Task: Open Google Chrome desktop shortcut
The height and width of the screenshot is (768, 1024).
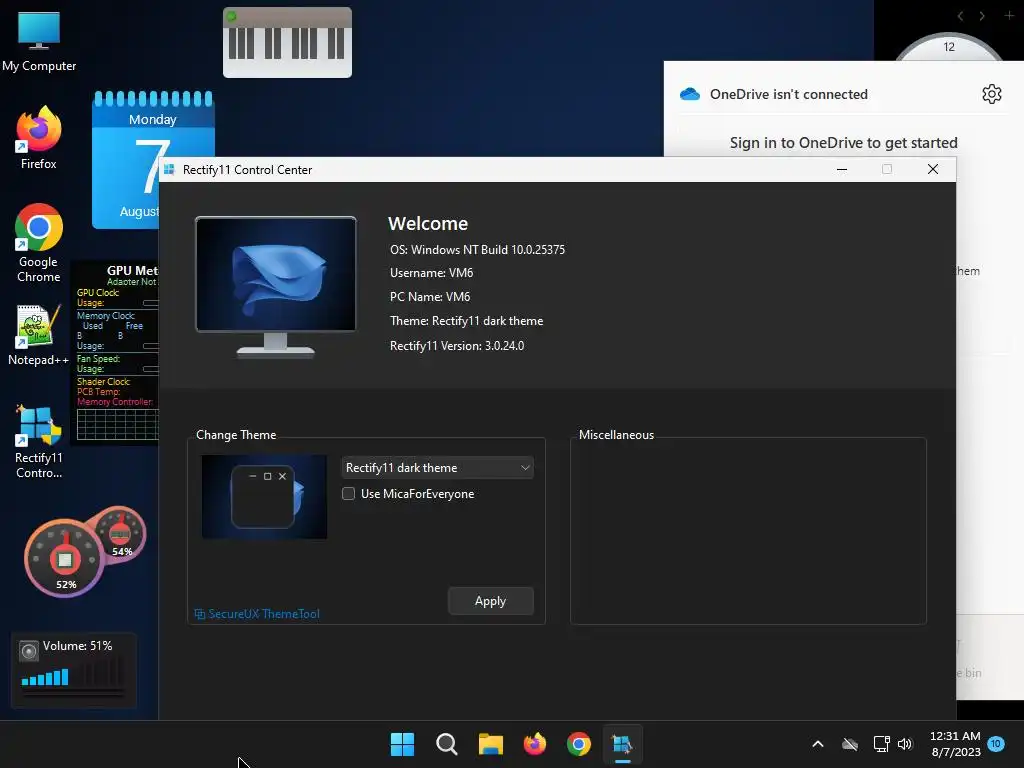Action: point(39,243)
